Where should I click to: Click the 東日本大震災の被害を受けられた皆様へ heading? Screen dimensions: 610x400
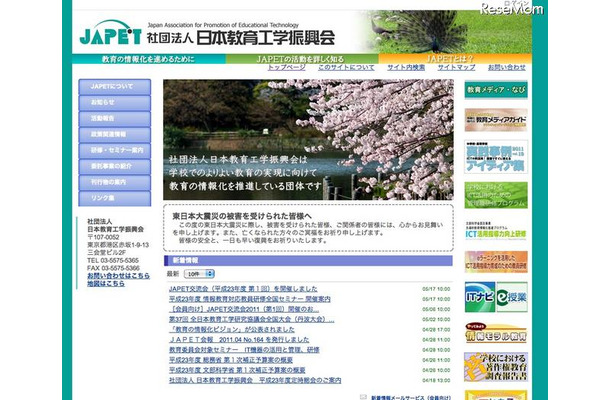[x=242, y=216]
